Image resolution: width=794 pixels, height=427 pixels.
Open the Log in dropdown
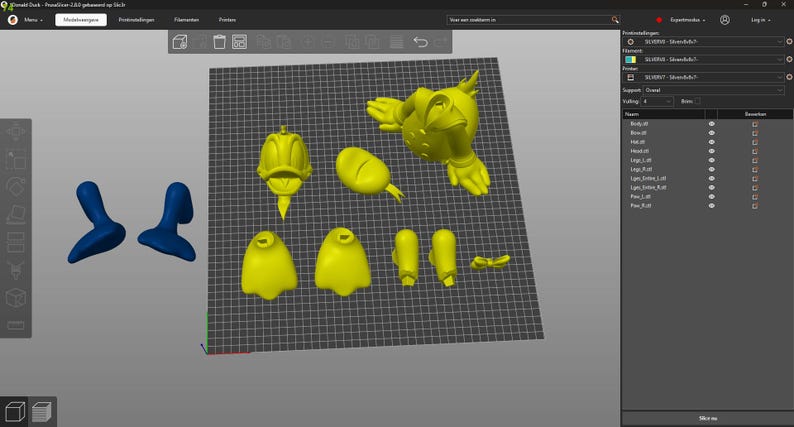[x=761, y=20]
